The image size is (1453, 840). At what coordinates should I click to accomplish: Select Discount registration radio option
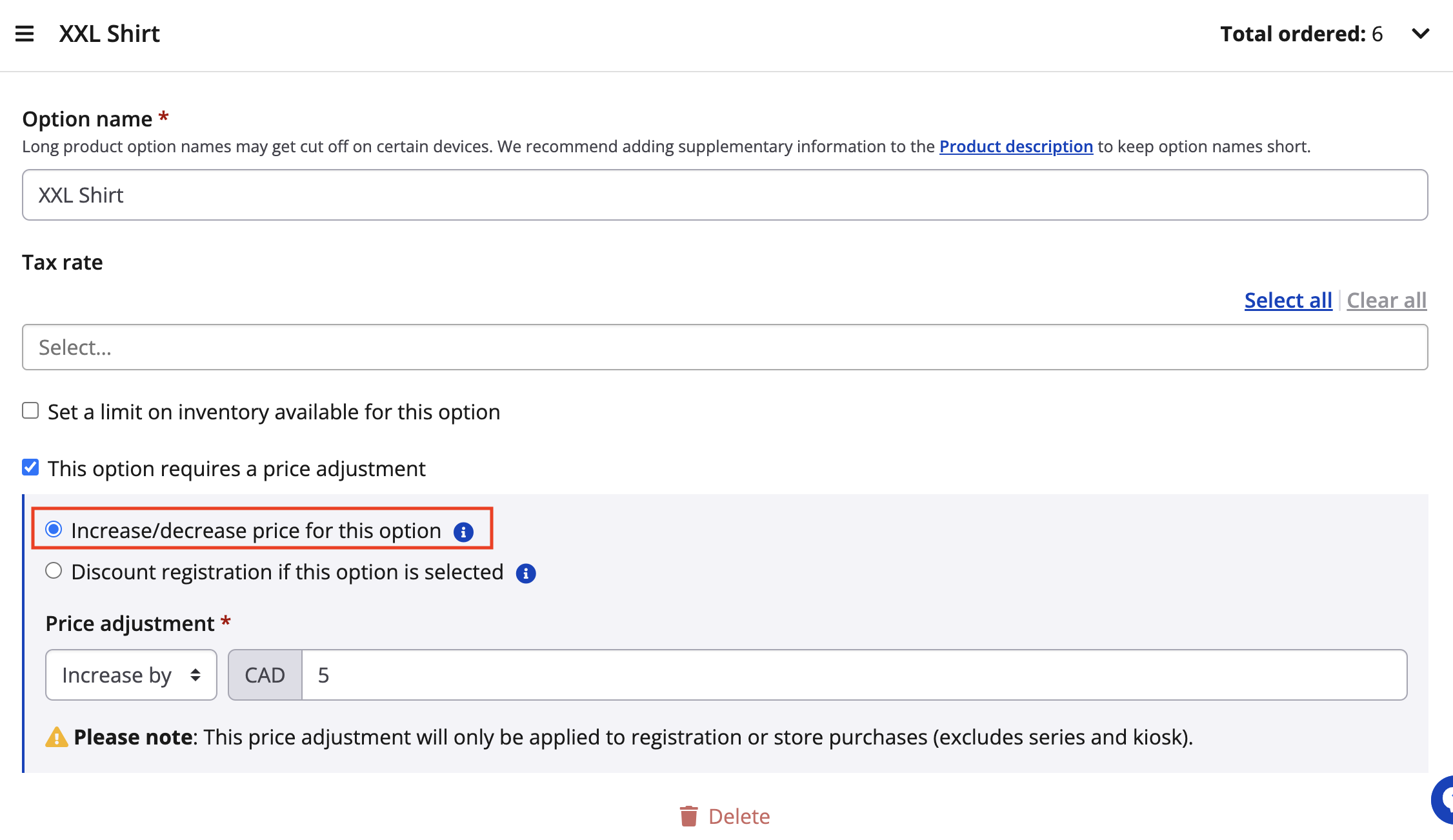tap(54, 571)
